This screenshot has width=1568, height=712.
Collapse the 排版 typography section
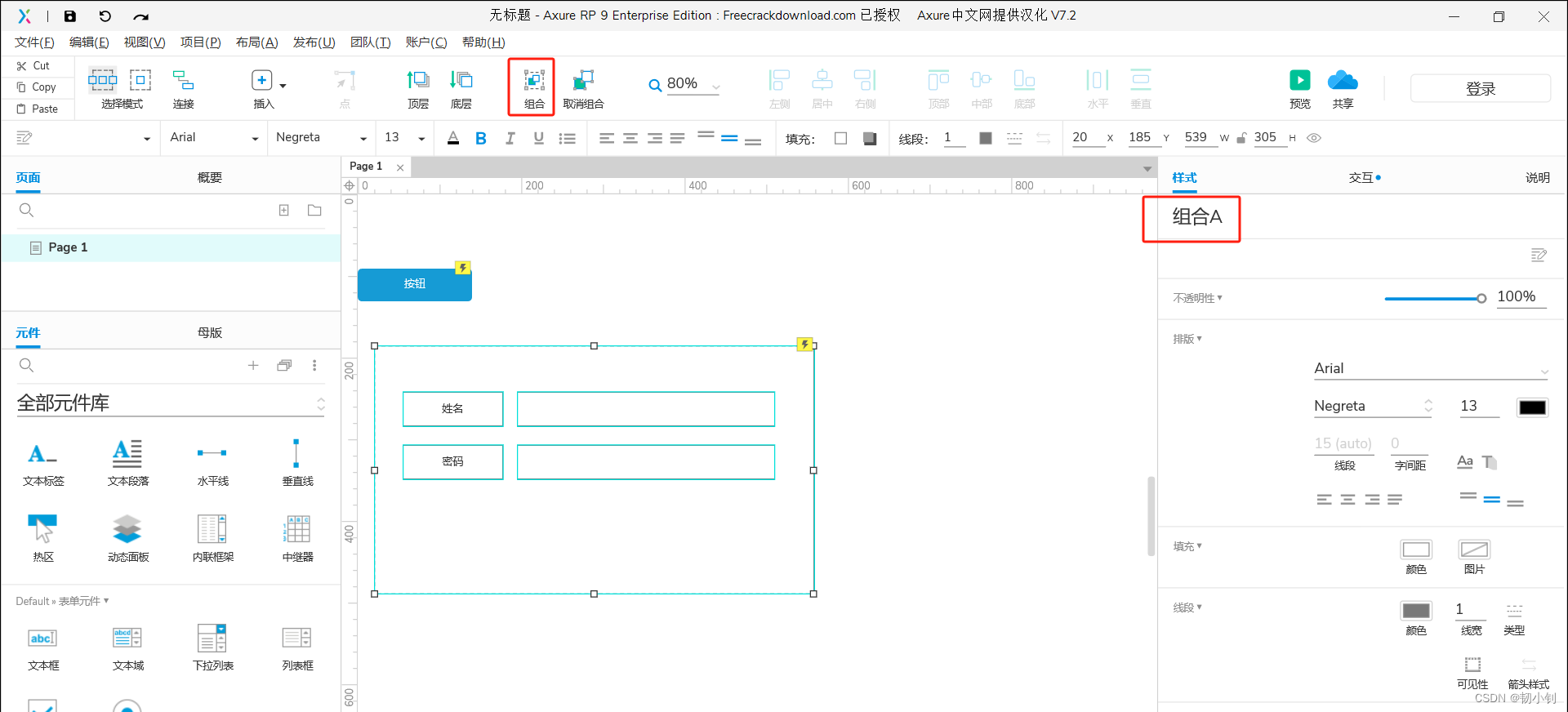1187,339
